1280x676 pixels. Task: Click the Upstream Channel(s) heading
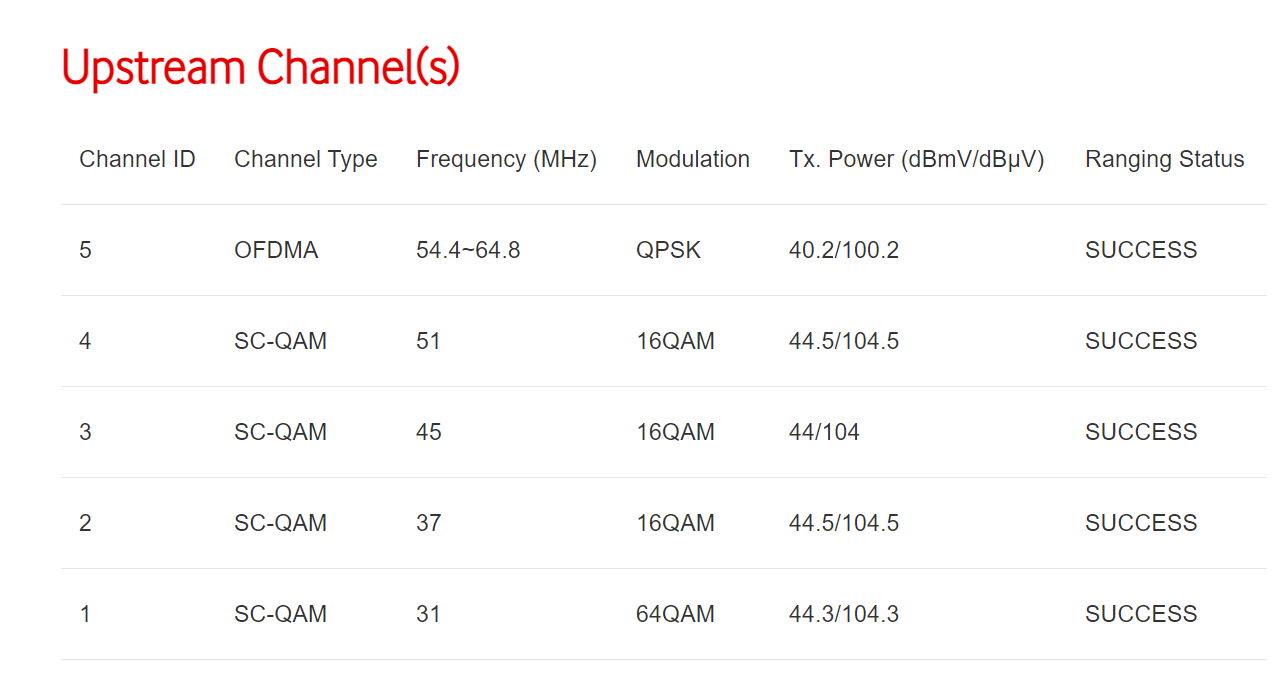point(260,69)
